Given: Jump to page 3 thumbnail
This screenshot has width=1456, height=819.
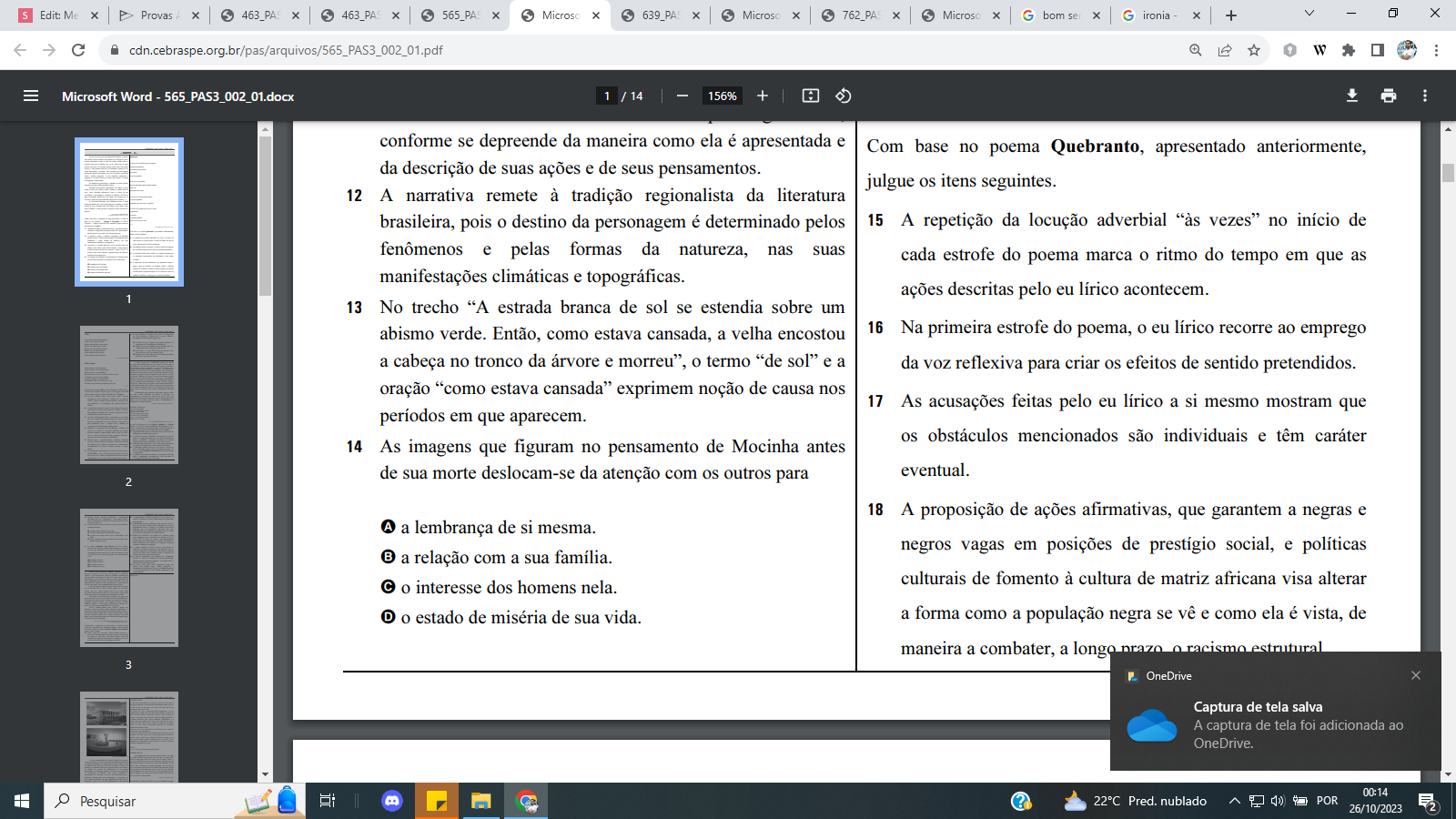Looking at the screenshot, I should tap(129, 578).
